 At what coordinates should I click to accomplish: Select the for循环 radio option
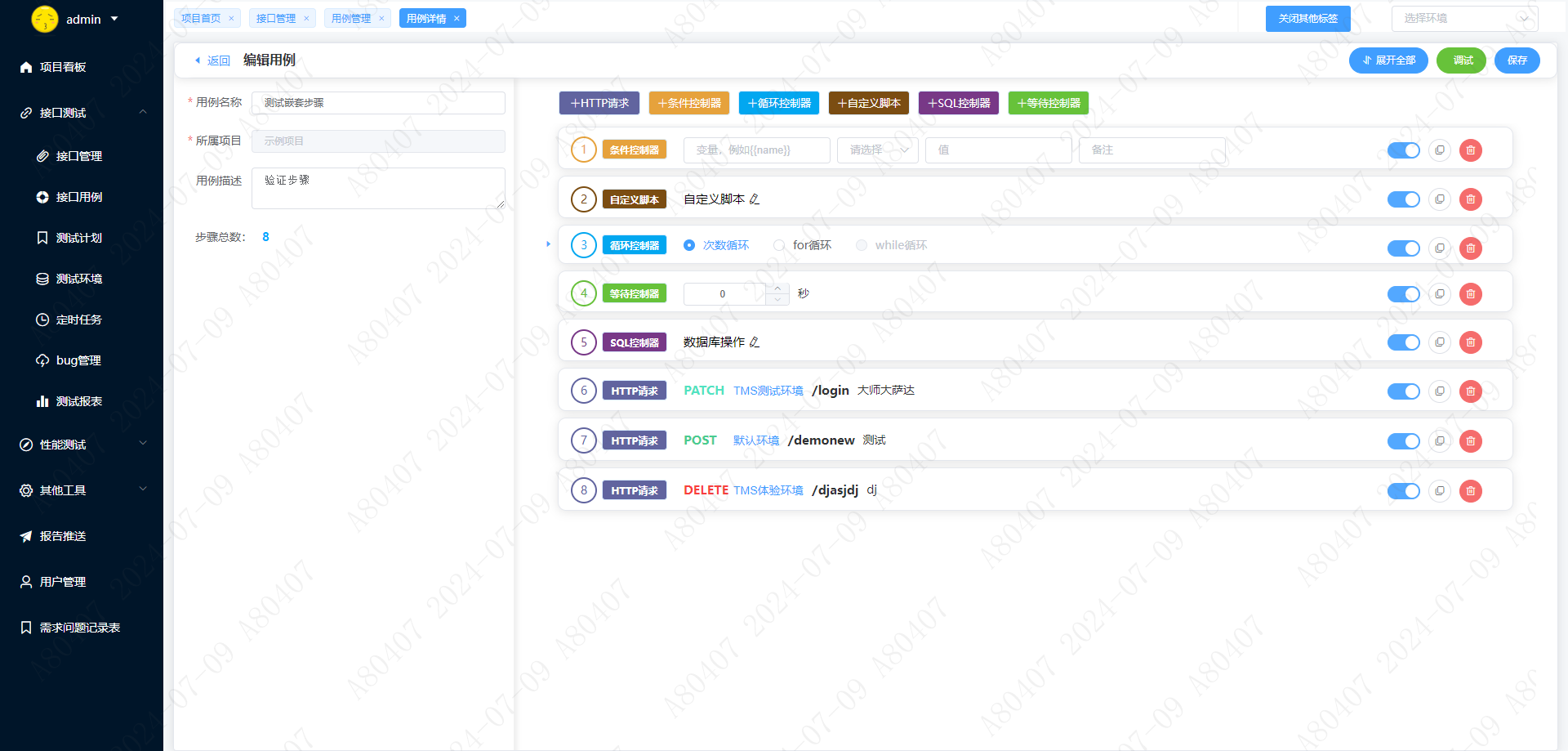coord(803,245)
